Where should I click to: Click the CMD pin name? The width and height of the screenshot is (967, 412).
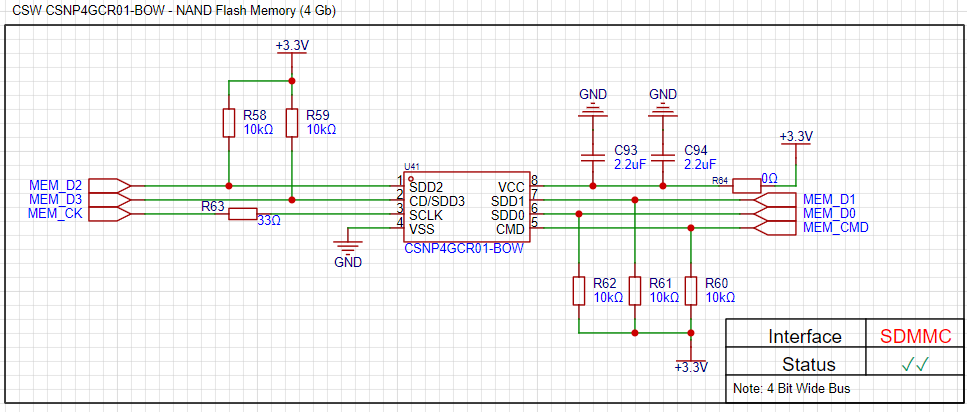[511, 229]
